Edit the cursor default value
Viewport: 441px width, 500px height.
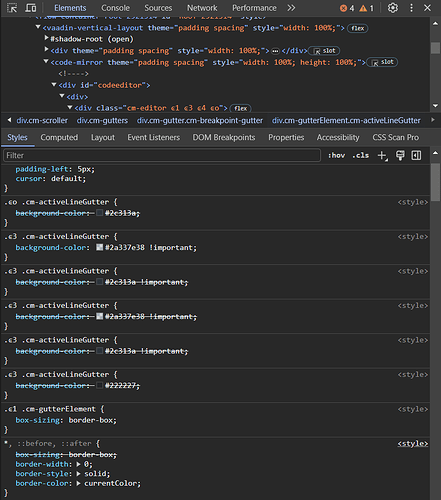click(x=67, y=179)
